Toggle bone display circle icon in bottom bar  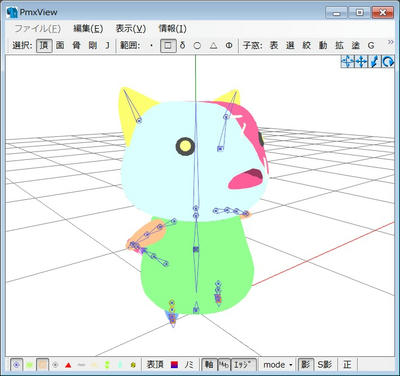coord(16,365)
